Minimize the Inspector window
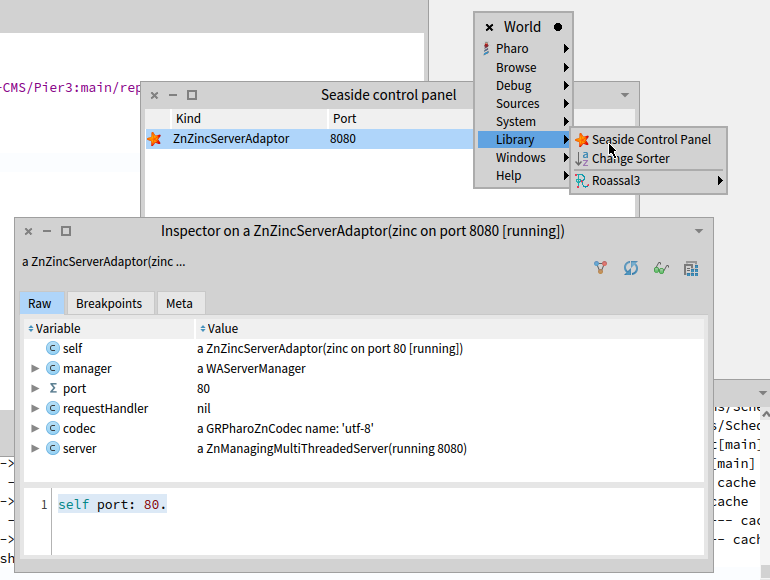The image size is (770, 580). click(47, 231)
